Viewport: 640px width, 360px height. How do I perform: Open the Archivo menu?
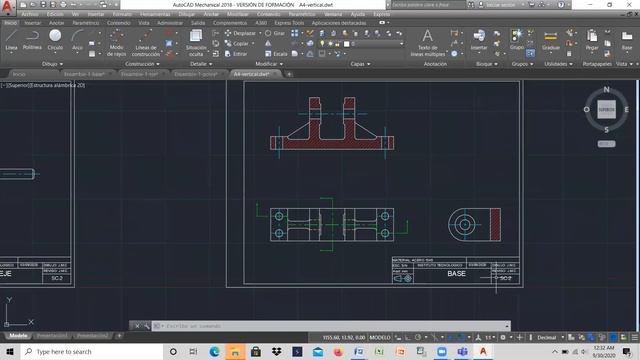[30, 14]
